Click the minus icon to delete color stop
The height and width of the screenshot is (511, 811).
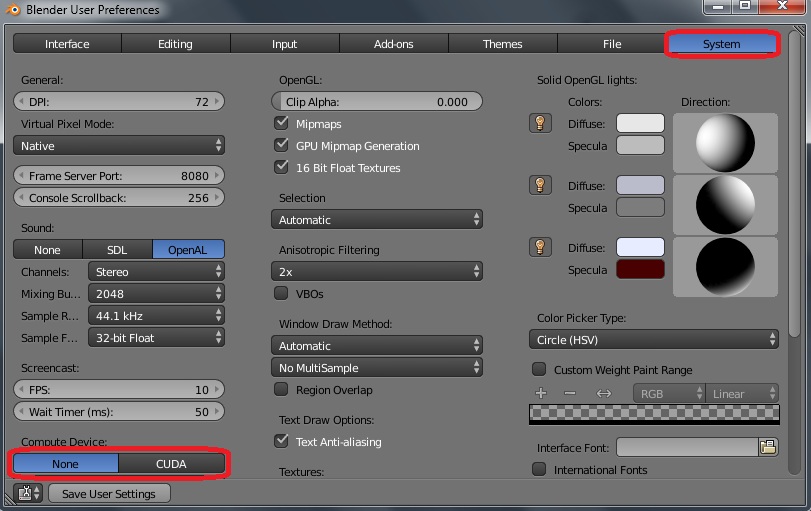coord(570,394)
